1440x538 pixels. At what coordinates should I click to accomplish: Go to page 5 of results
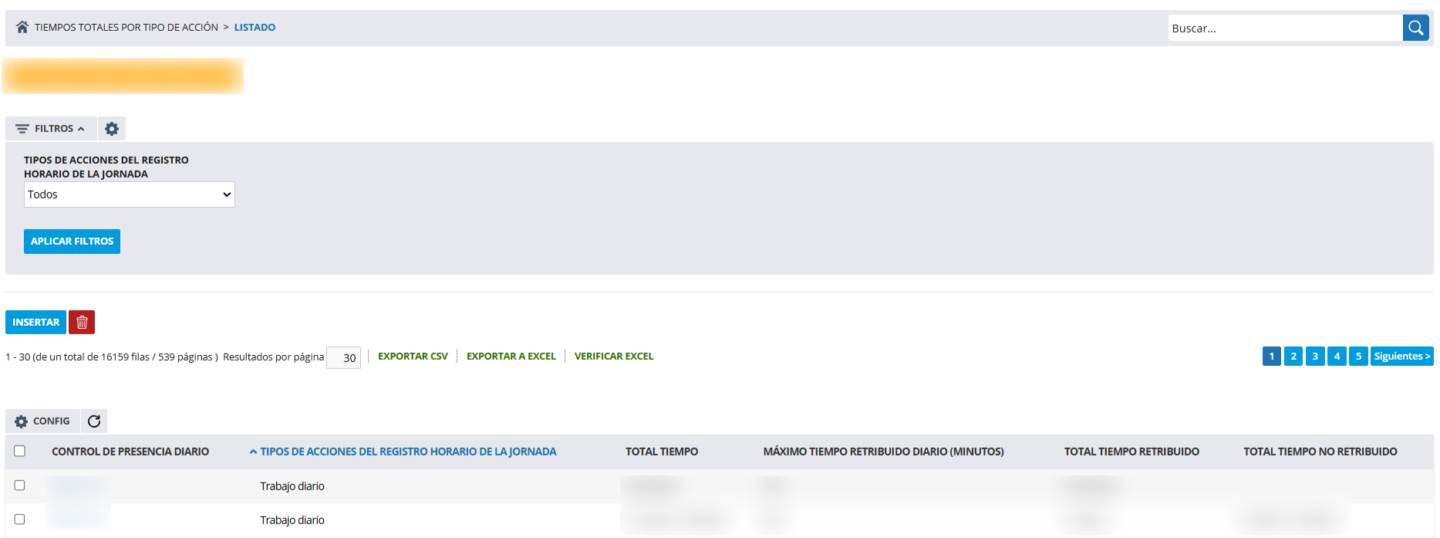tap(1358, 356)
